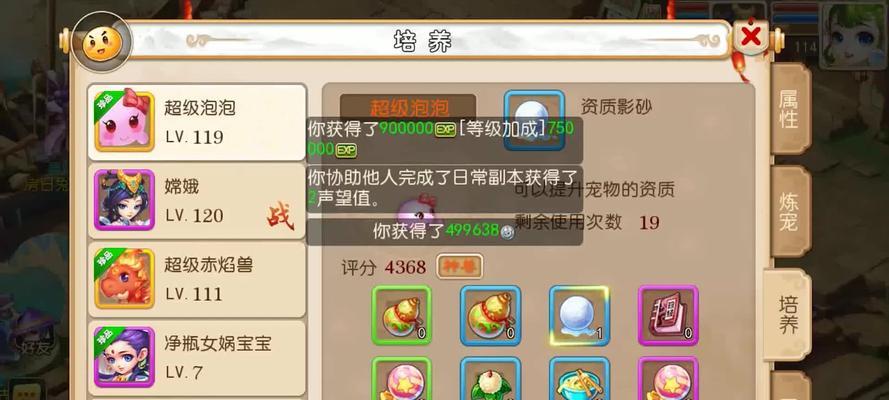Open the 培养 side tab
Image resolution: width=889 pixels, height=400 pixels.
(x=788, y=315)
